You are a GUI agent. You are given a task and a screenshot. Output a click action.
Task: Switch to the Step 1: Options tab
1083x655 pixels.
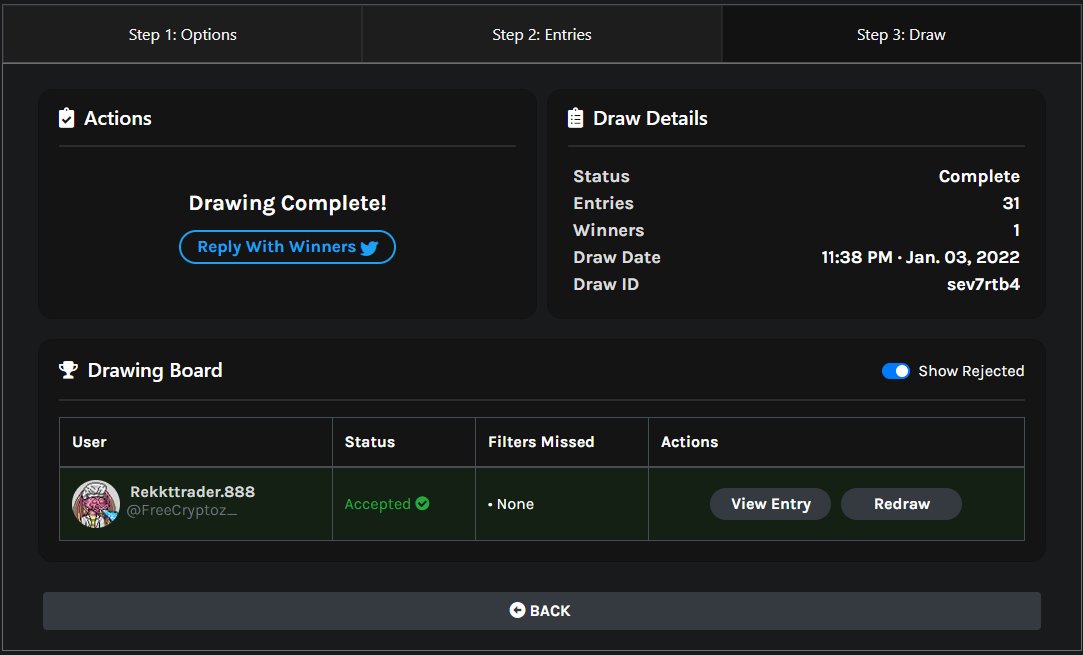[x=183, y=33]
